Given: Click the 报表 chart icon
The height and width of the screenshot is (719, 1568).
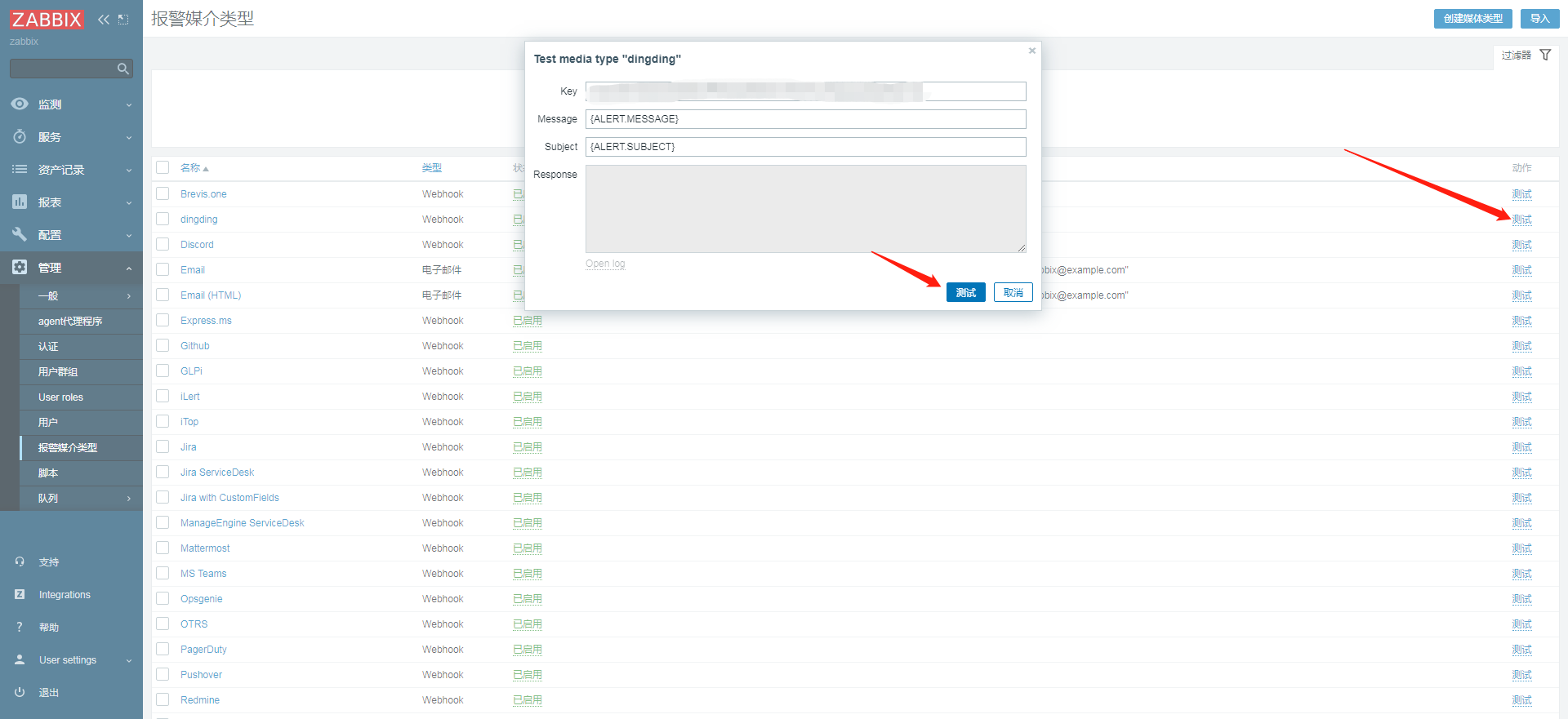Looking at the screenshot, I should click(20, 202).
